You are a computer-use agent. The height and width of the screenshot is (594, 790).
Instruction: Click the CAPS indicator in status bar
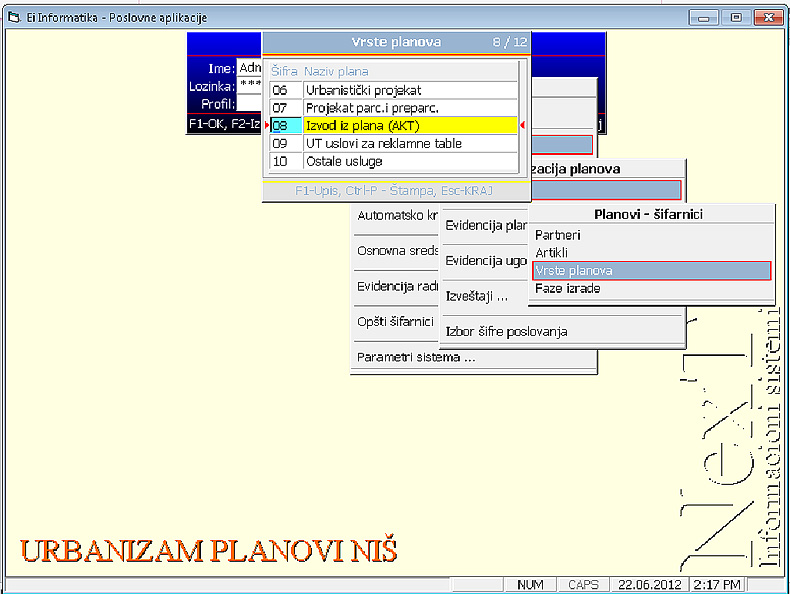tap(584, 584)
